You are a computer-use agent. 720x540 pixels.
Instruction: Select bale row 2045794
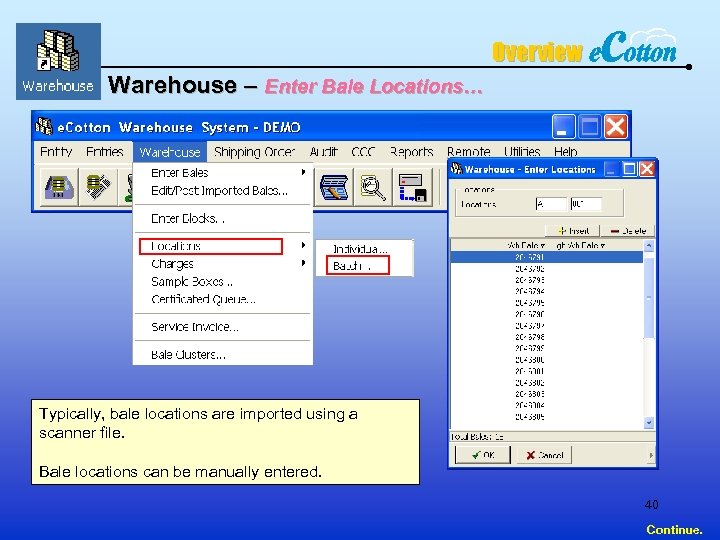[547, 291]
